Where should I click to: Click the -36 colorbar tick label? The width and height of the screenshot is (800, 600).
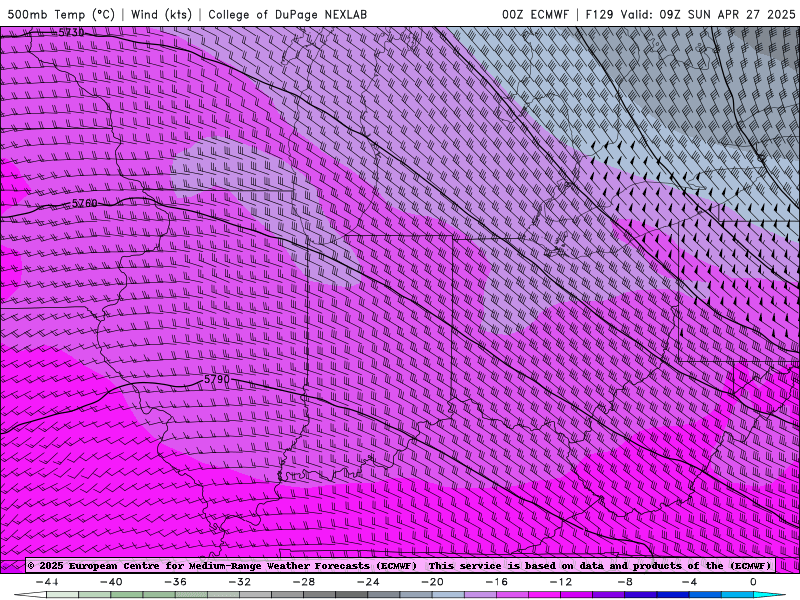(x=176, y=582)
